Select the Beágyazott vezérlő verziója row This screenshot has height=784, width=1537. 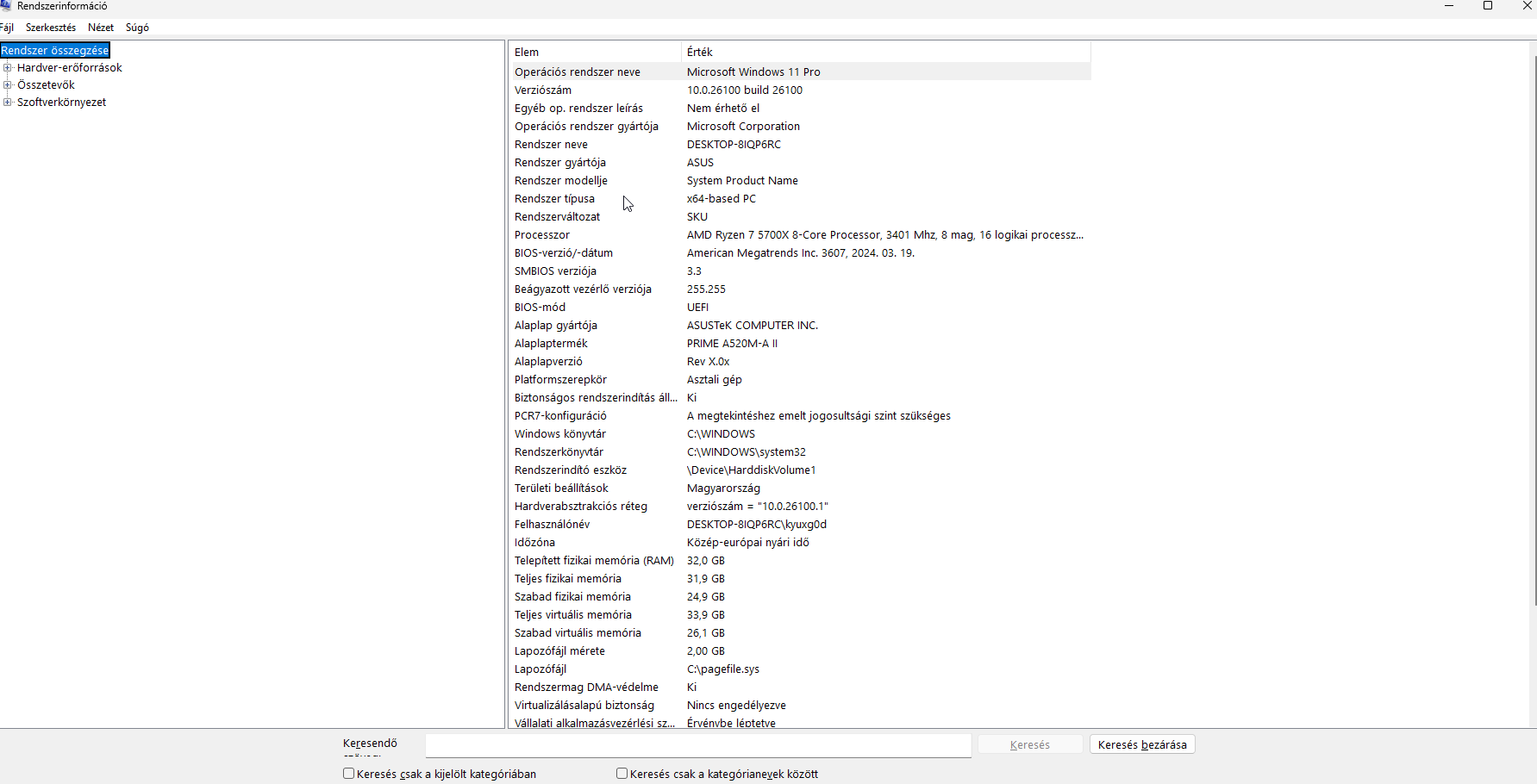click(x=800, y=289)
